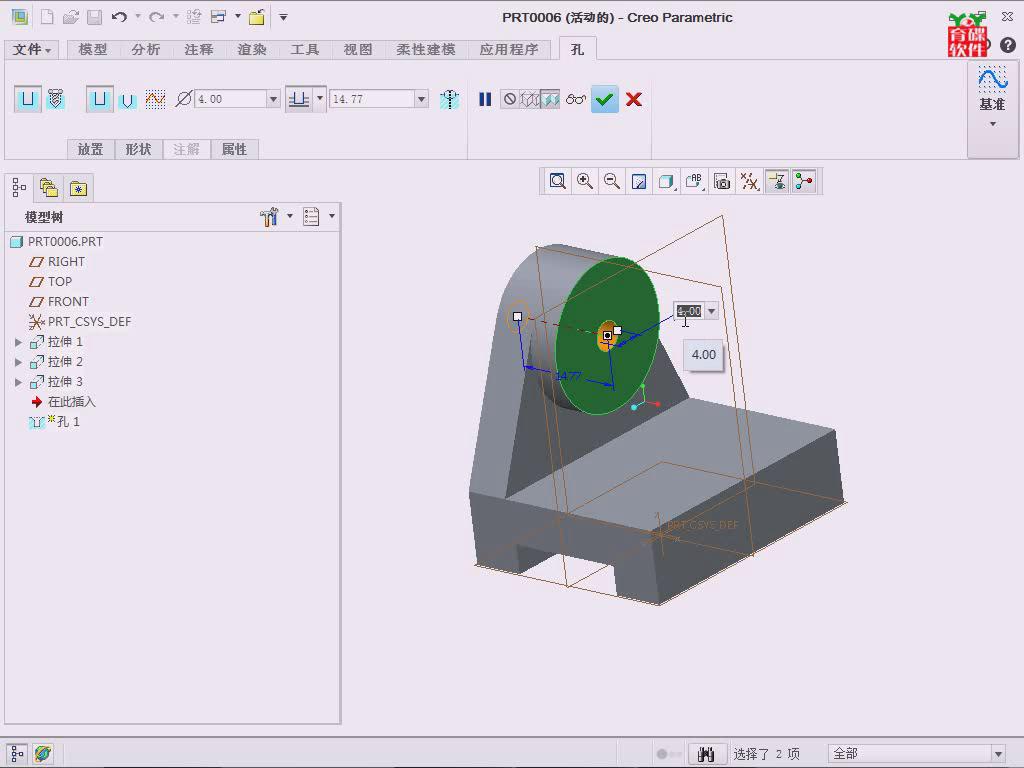This screenshot has width=1024, height=768.
Task: Open the 文件 menu
Action: click(x=31, y=50)
